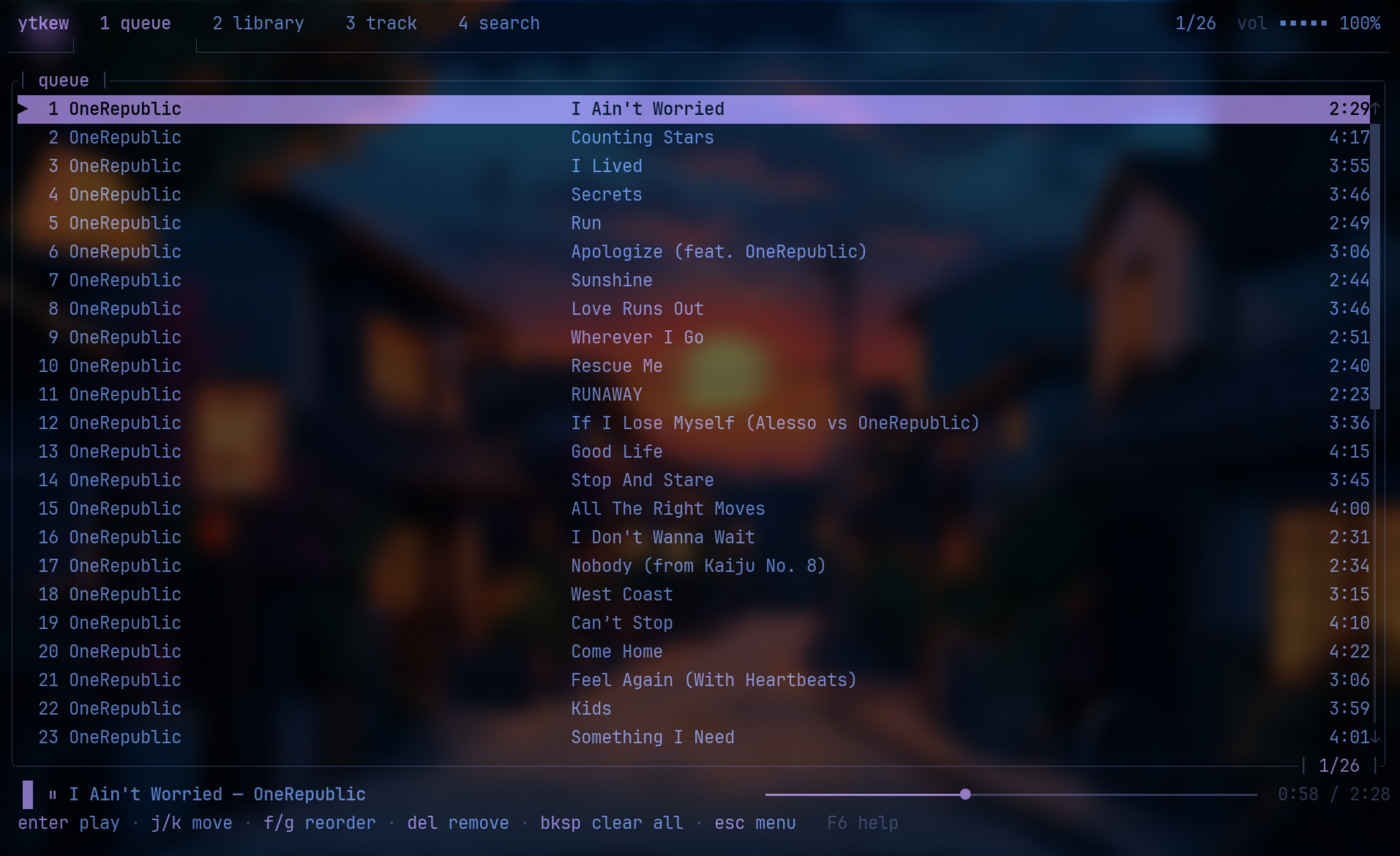Click the j/k move shortcut hint
This screenshot has height=856, width=1400.
tap(191, 823)
